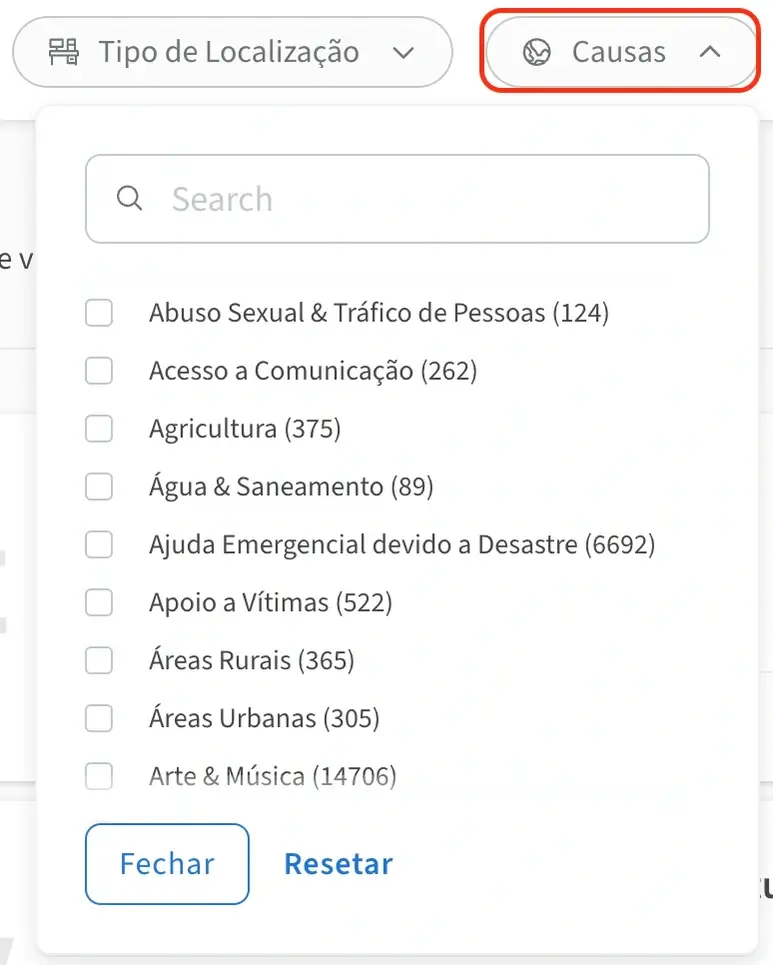
Task: Click the magnifying glass search icon
Action: 129,198
